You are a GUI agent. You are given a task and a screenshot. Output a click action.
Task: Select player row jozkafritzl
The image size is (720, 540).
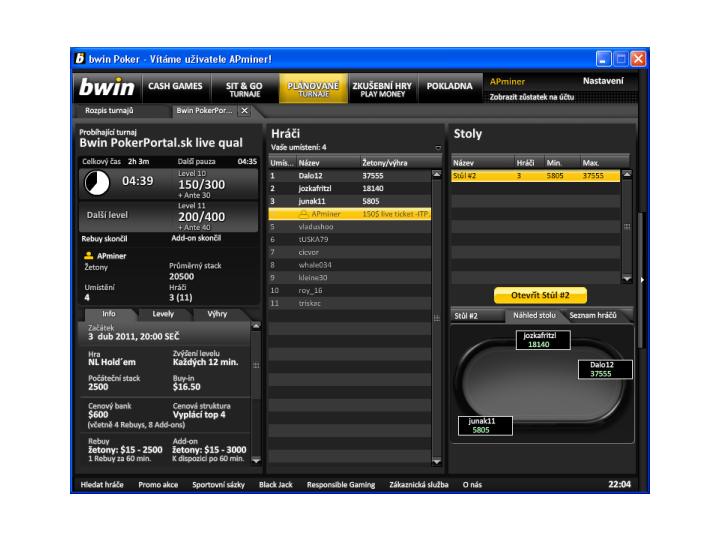[349, 189]
